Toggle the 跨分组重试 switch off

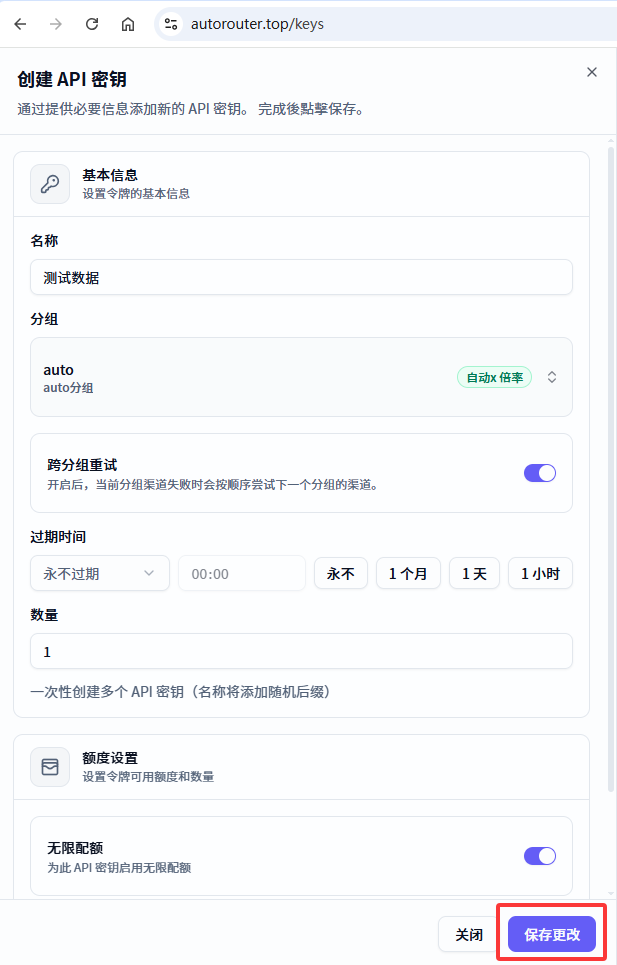539,473
